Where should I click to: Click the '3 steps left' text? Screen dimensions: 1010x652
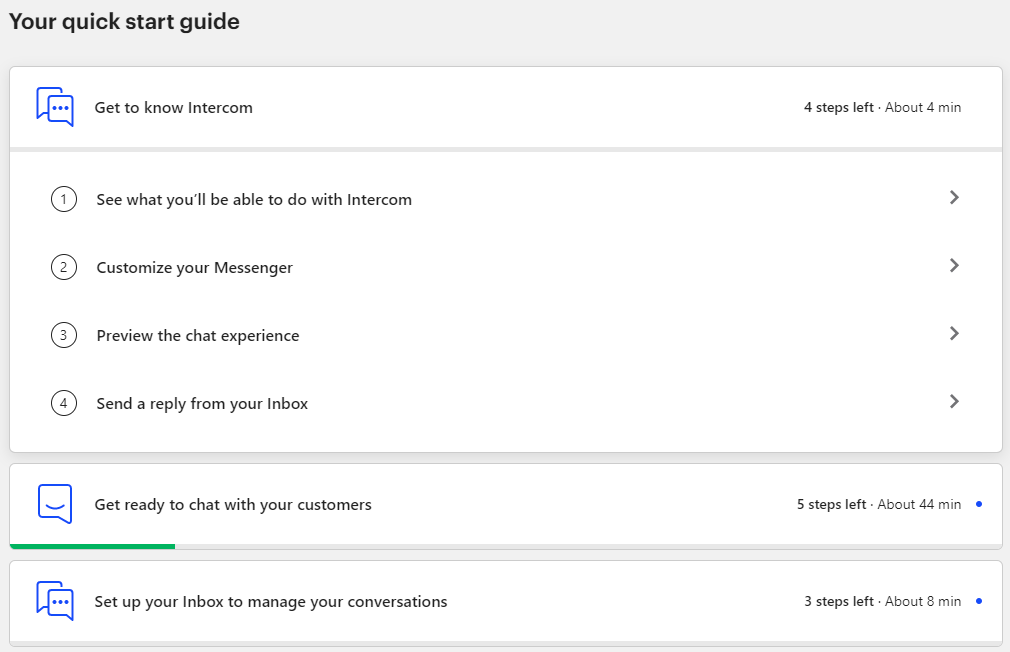coord(839,602)
